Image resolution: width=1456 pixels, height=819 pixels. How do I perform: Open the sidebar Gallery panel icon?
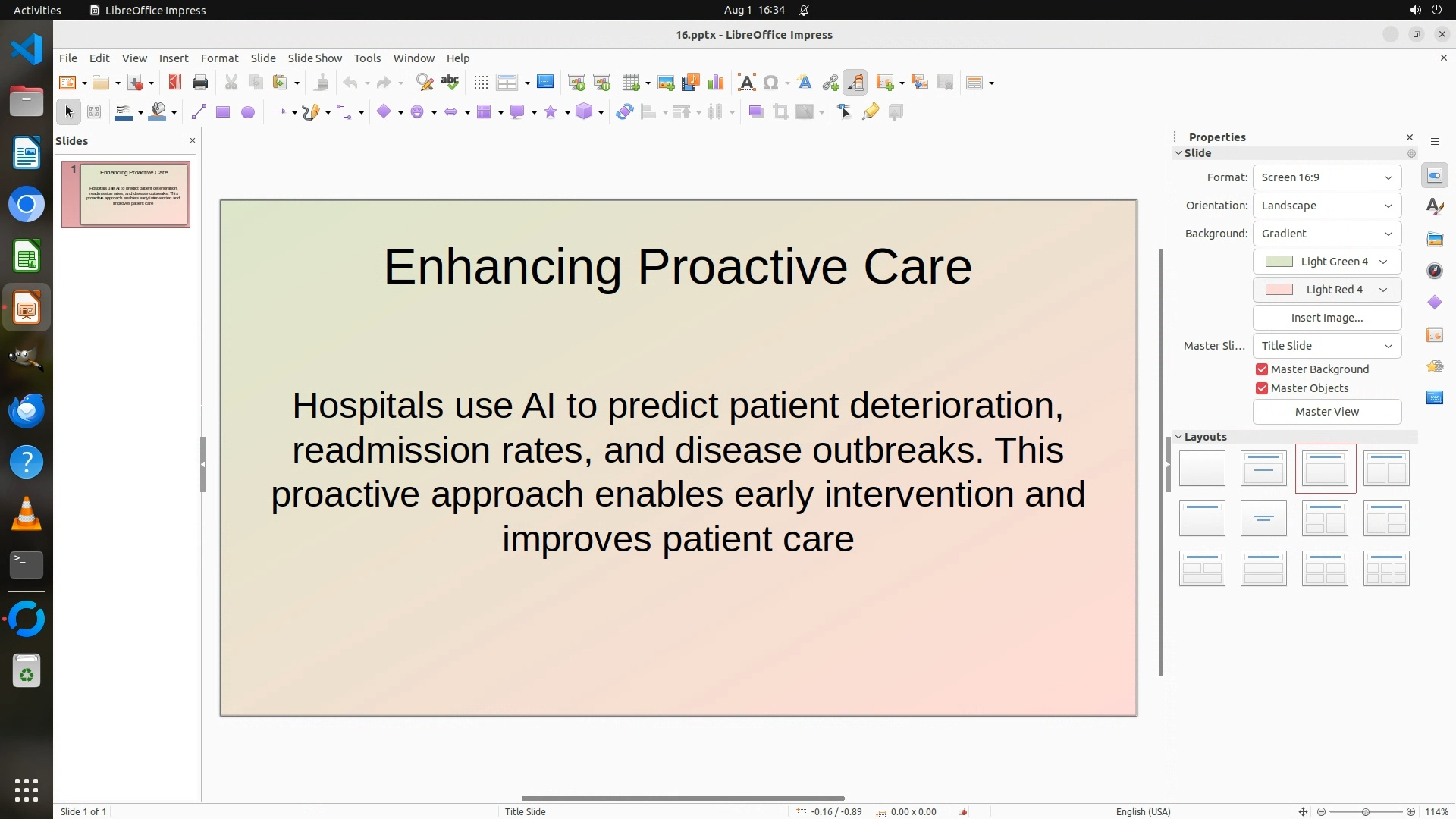pyautogui.click(x=1435, y=240)
